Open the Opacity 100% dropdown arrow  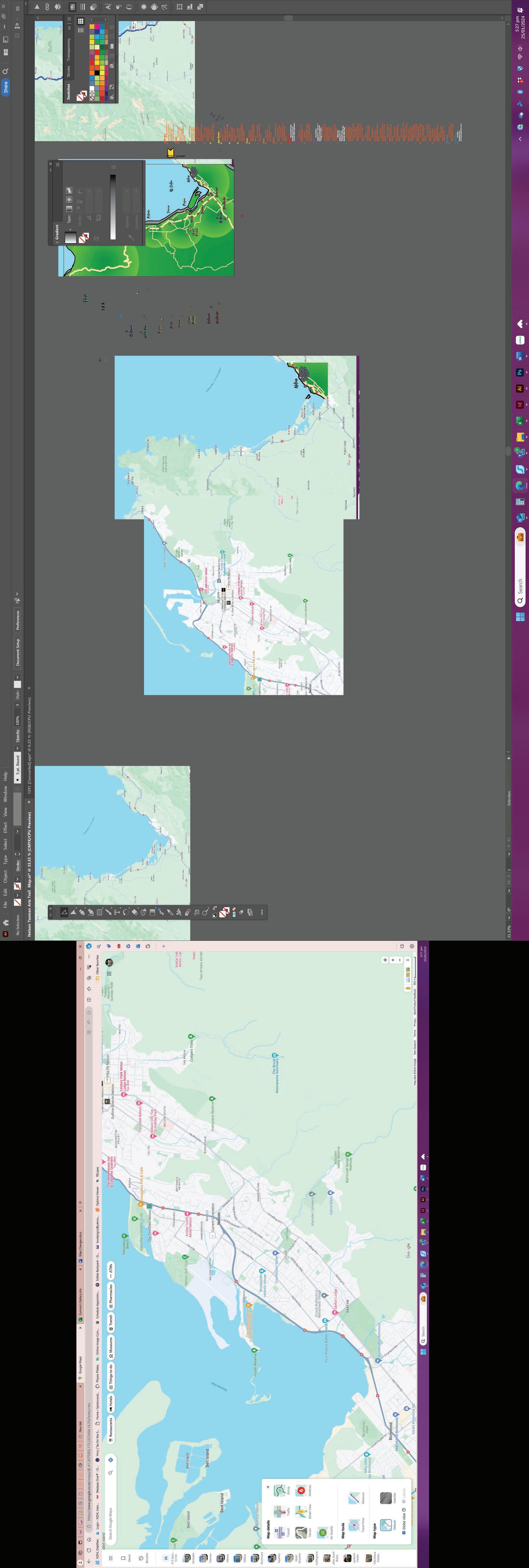point(17,705)
